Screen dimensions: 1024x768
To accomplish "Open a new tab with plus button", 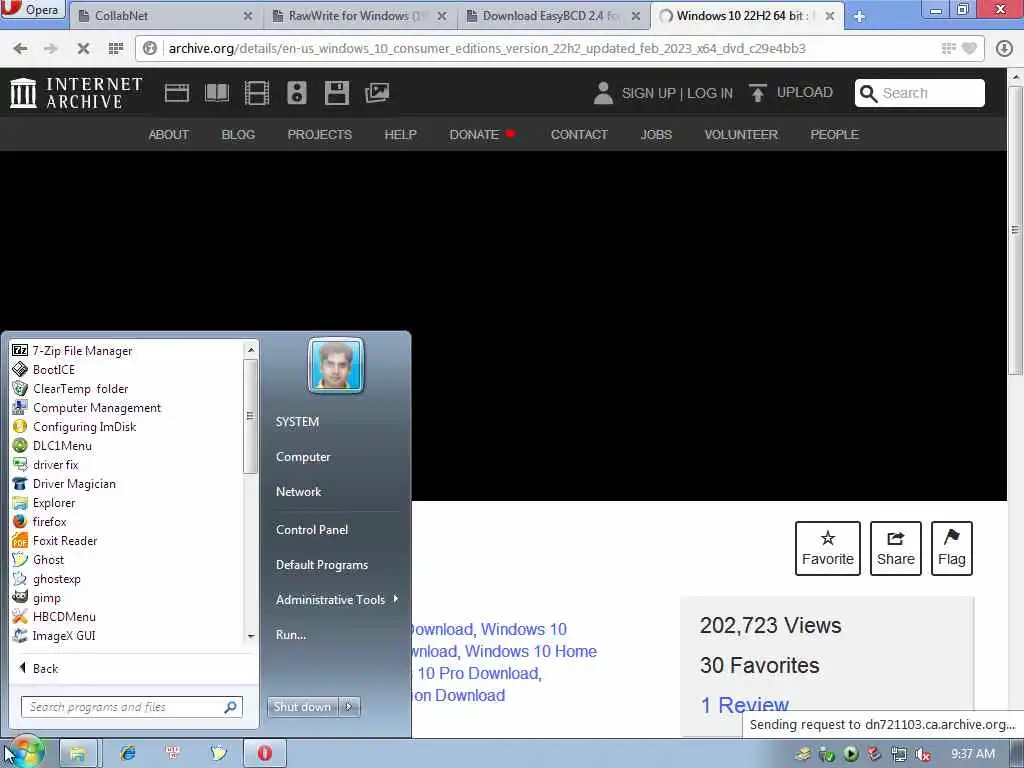I will 859,16.
